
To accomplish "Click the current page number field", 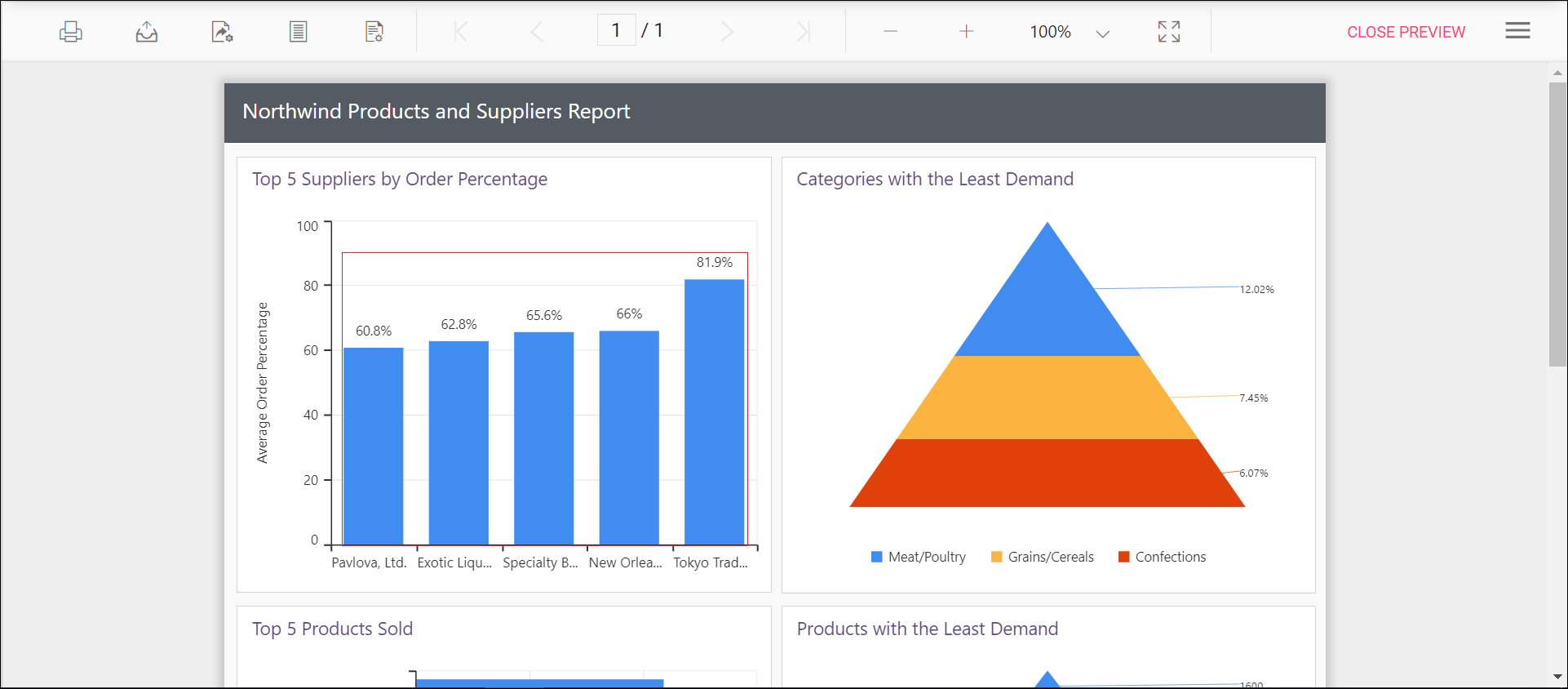I will (616, 31).
